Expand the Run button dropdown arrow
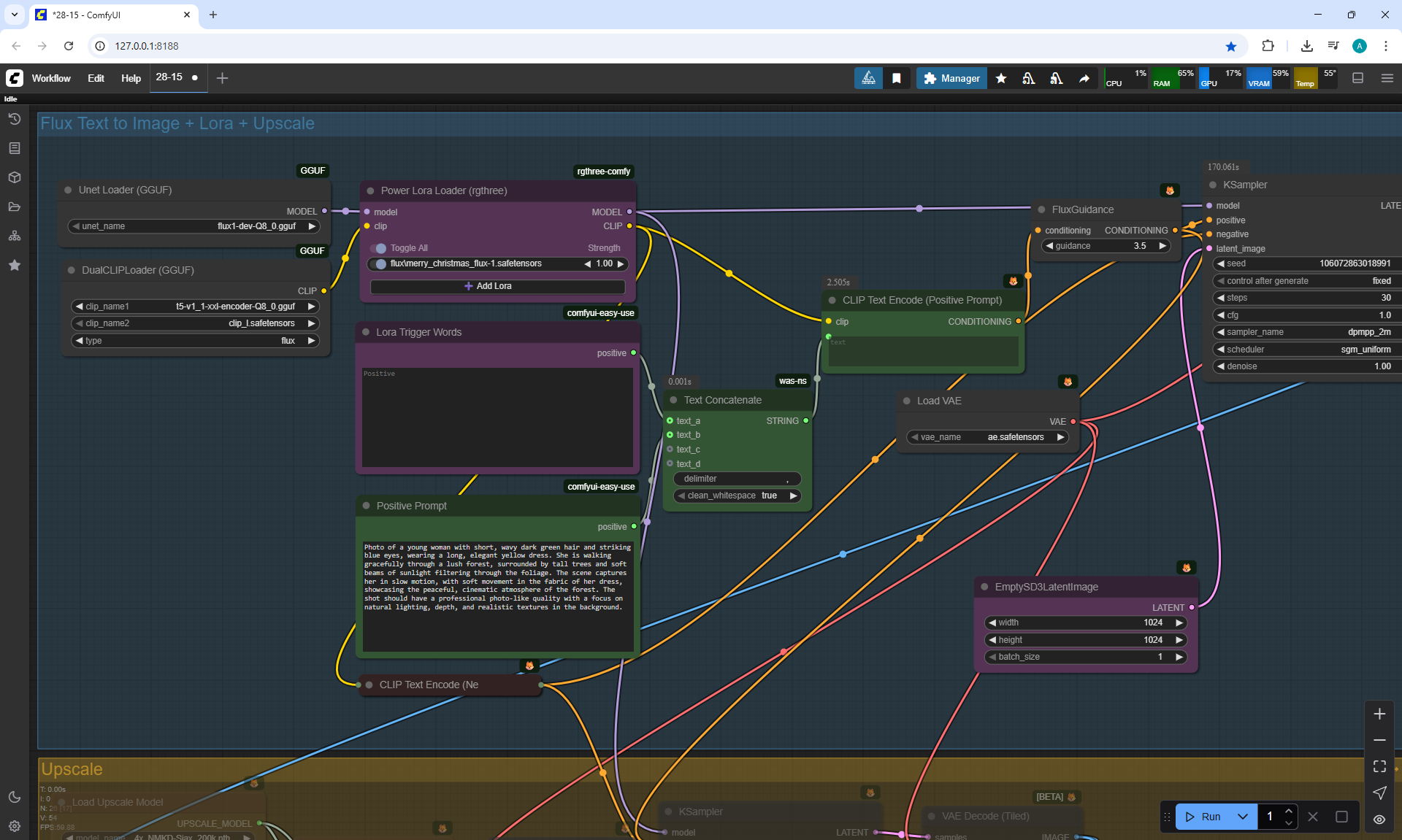The width and height of the screenshot is (1402, 840). [1243, 817]
